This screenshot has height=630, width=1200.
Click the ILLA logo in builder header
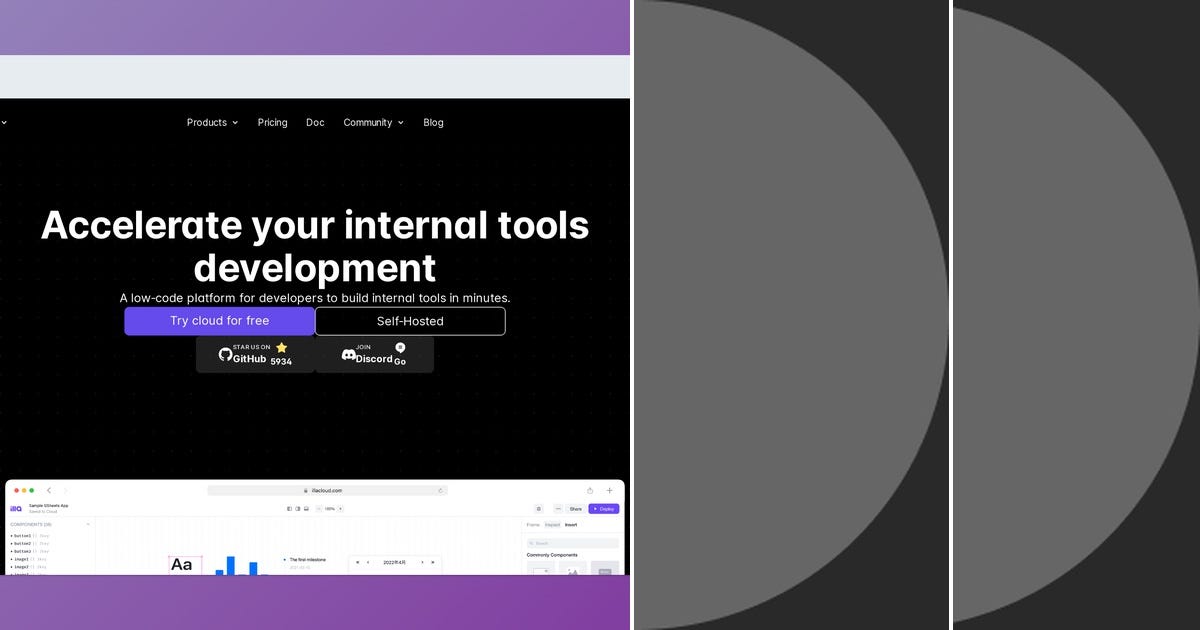[15, 508]
